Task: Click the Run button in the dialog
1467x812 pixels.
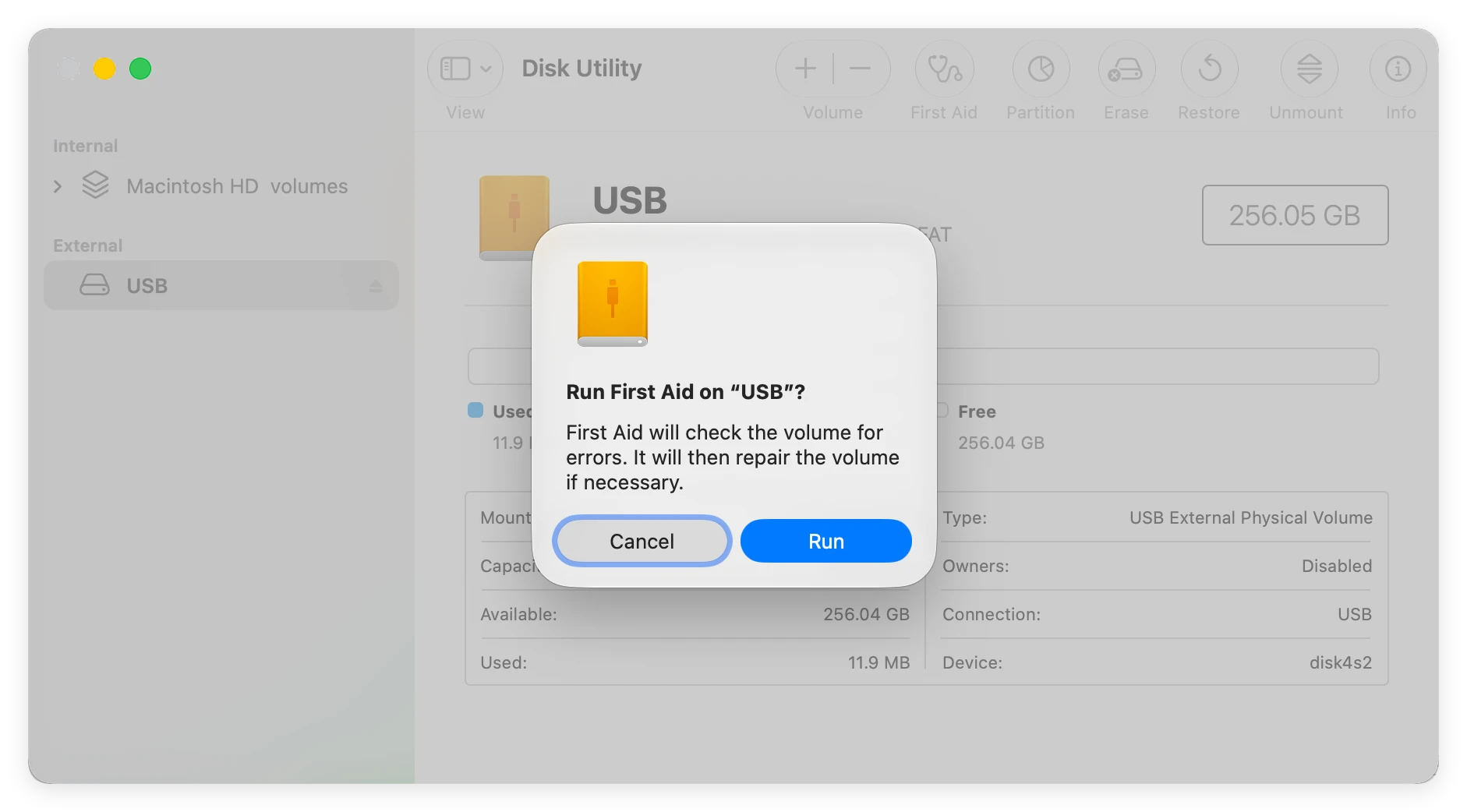Action: [825, 541]
